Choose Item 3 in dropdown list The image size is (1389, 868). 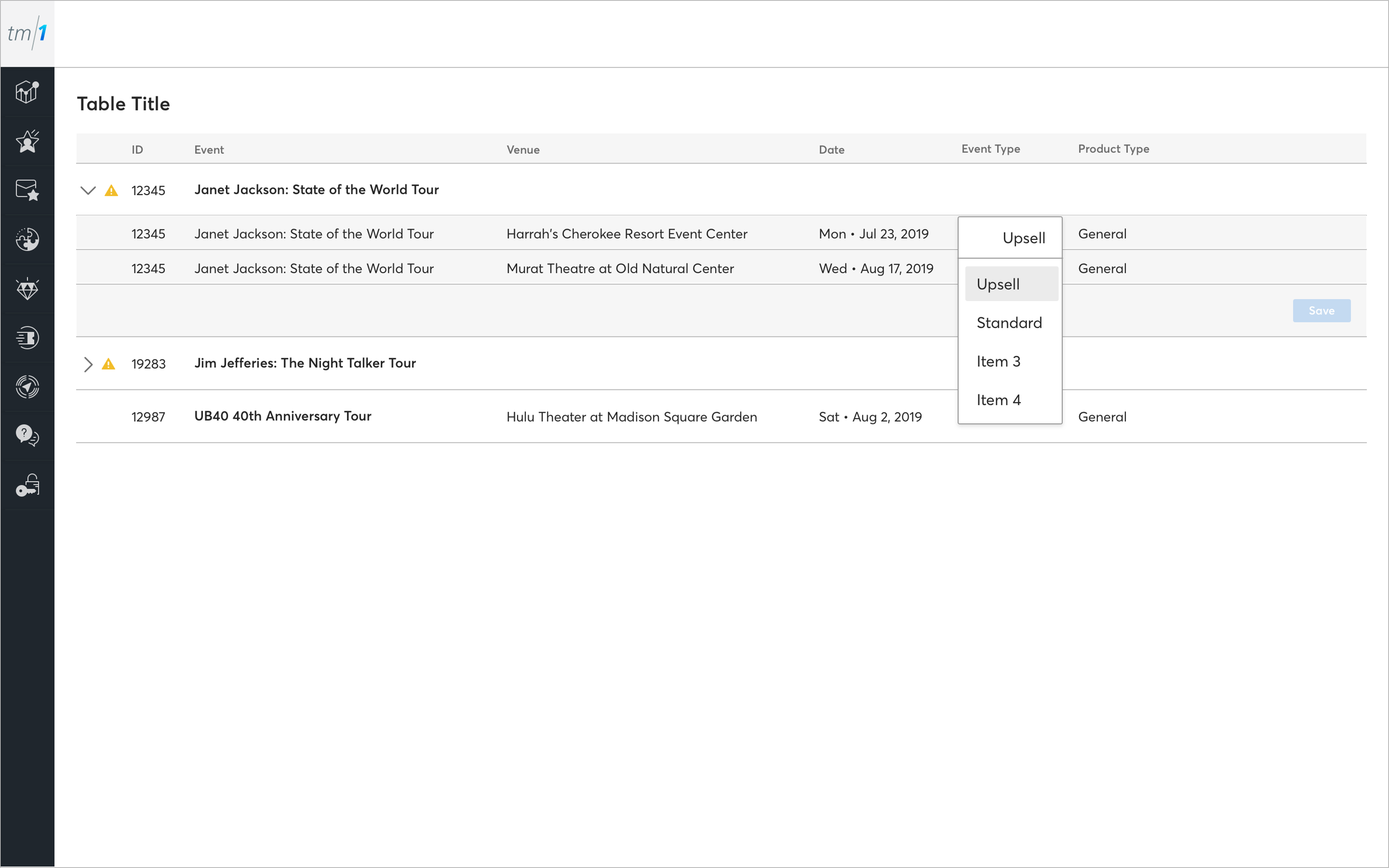tap(1012, 361)
